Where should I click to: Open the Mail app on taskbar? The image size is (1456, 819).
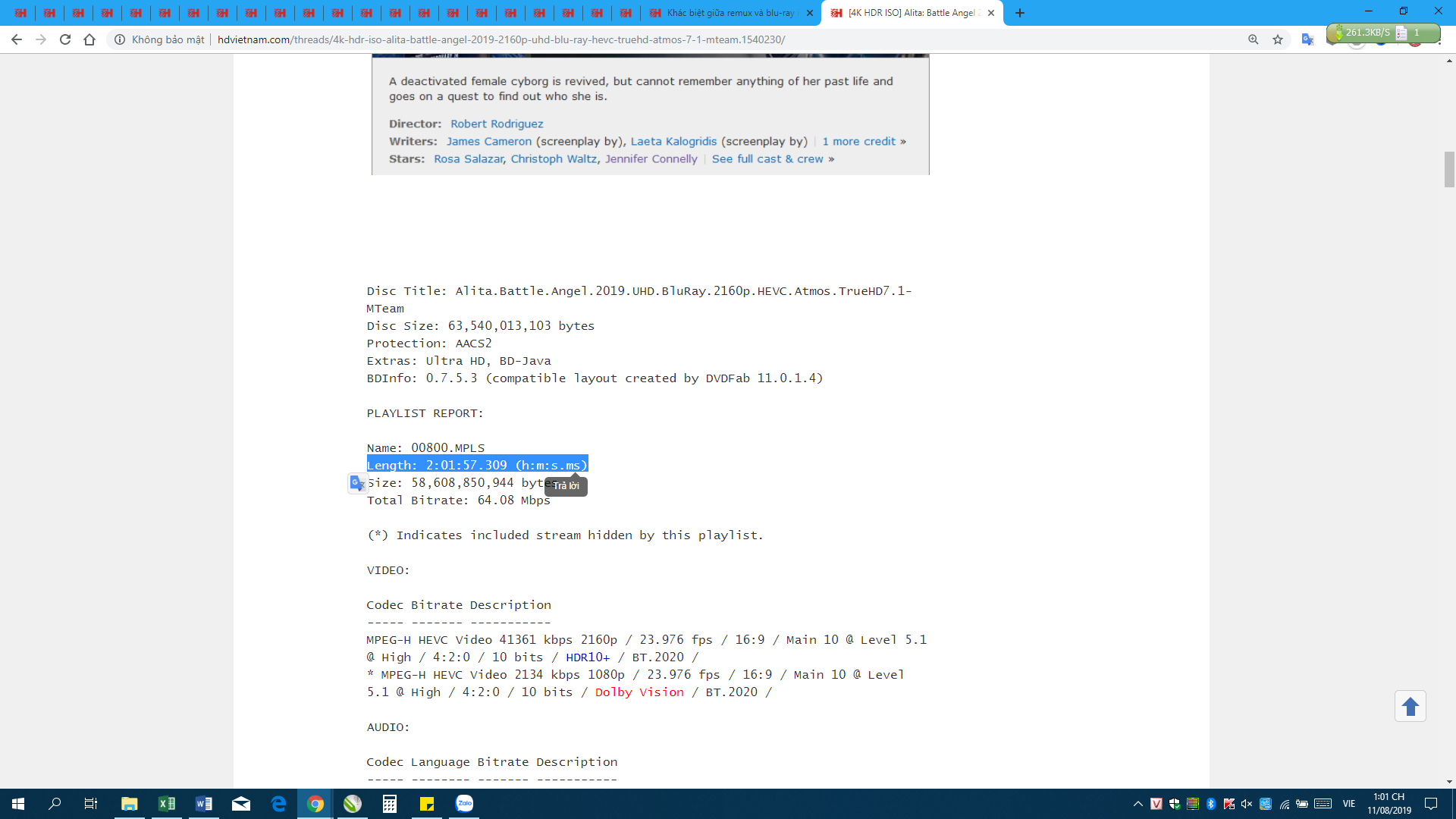(240, 804)
